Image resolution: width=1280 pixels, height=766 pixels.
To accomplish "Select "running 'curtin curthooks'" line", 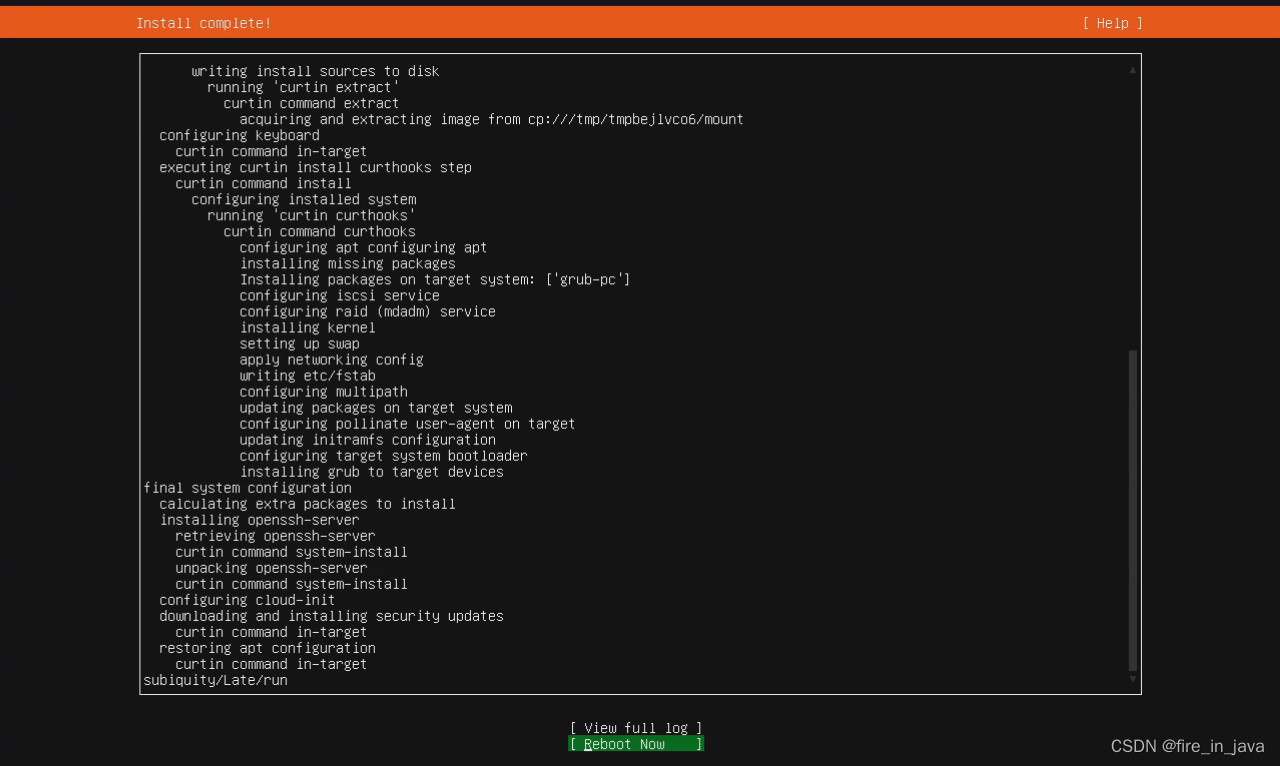I will tap(312, 215).
